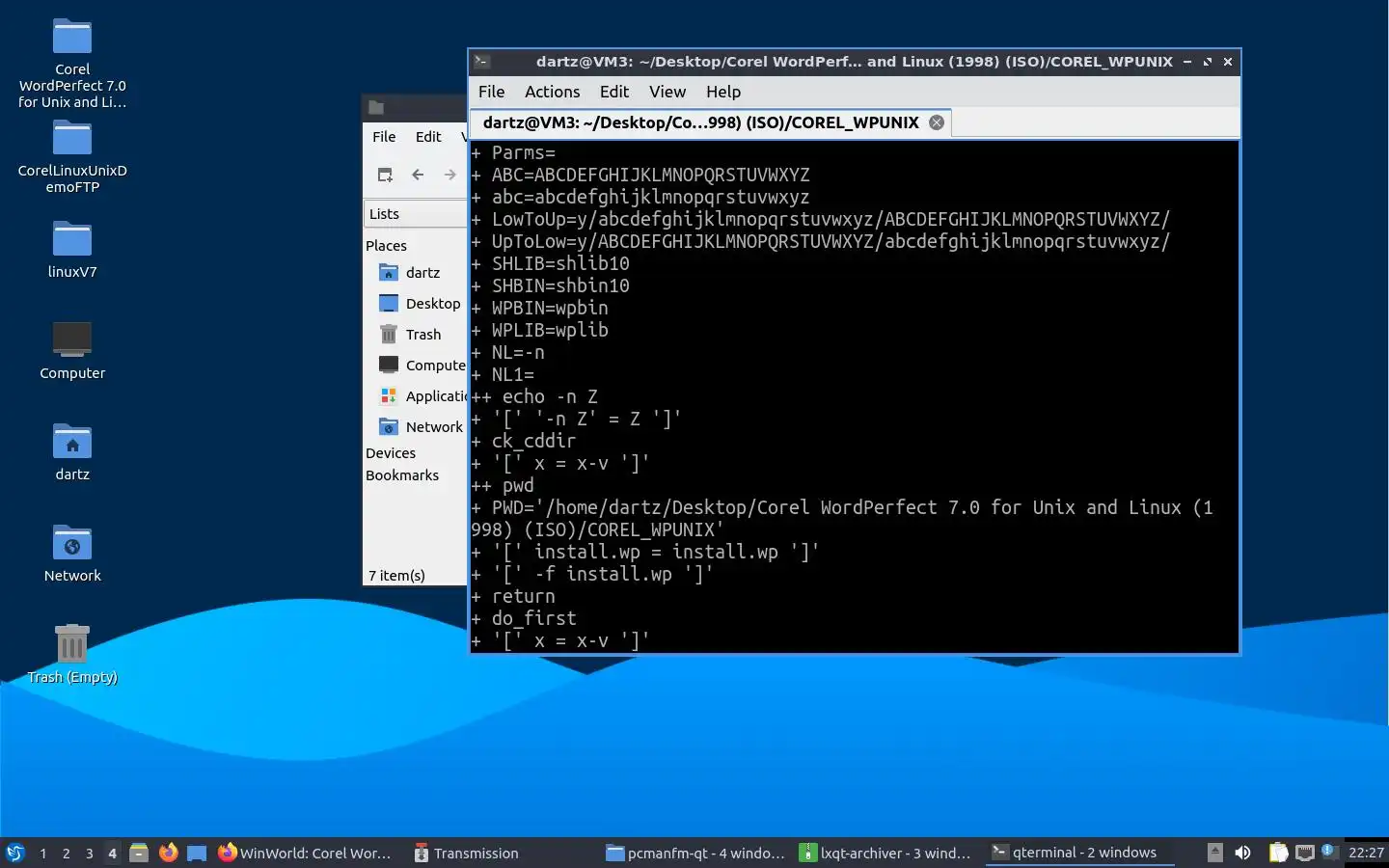
Task: Click the Places heading in sidebar
Action: 386,246
